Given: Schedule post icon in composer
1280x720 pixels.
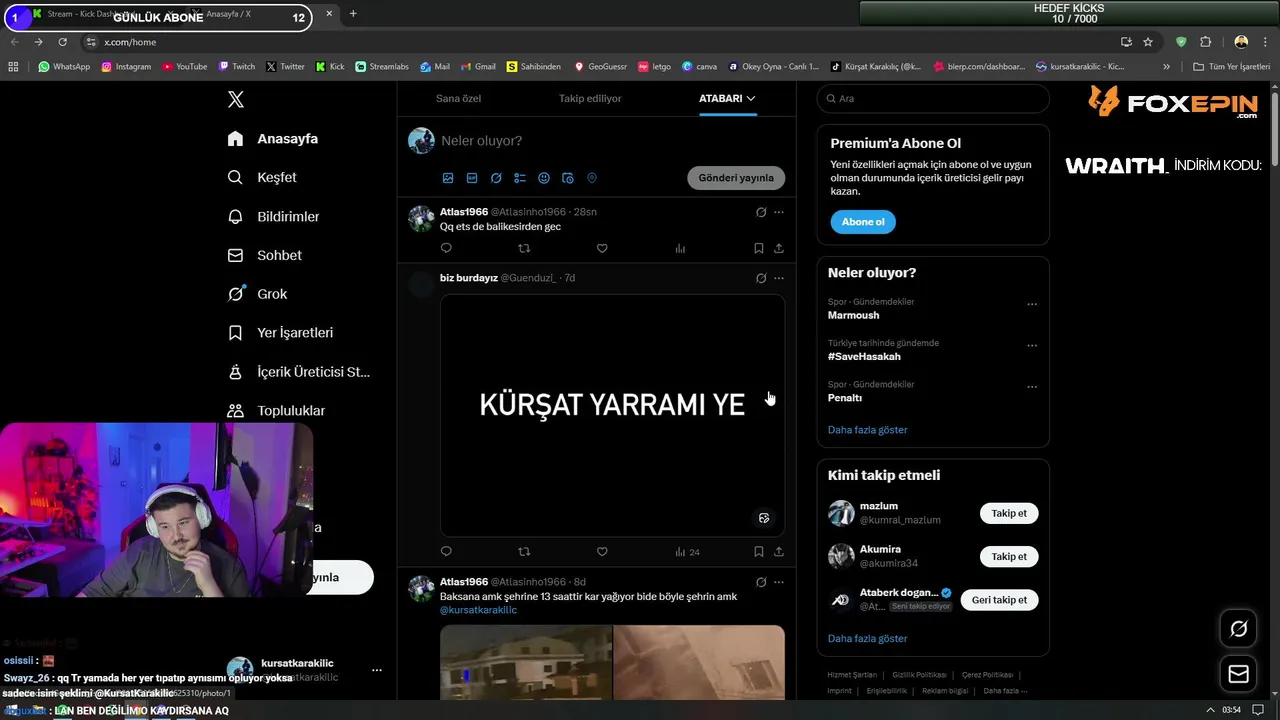Looking at the screenshot, I should click(x=568, y=178).
